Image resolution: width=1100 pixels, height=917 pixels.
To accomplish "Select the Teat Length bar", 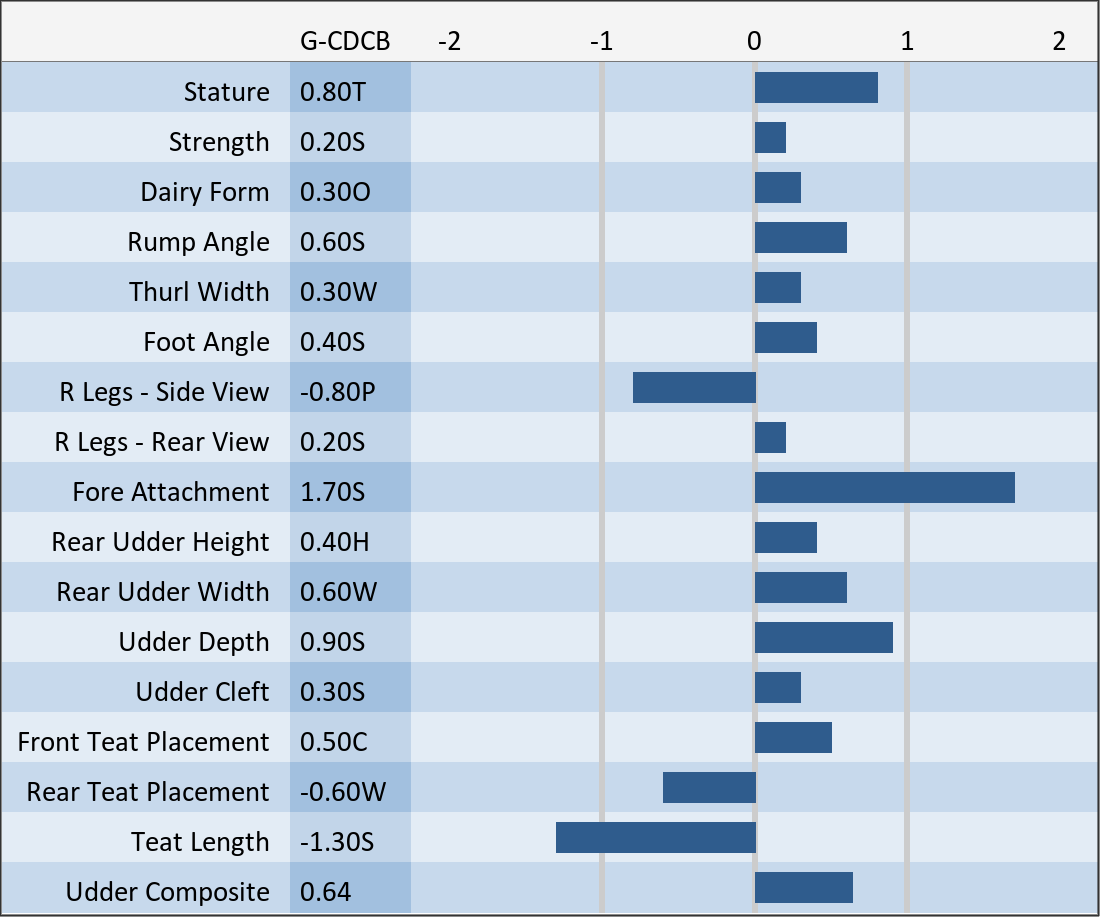I will 655,838.
